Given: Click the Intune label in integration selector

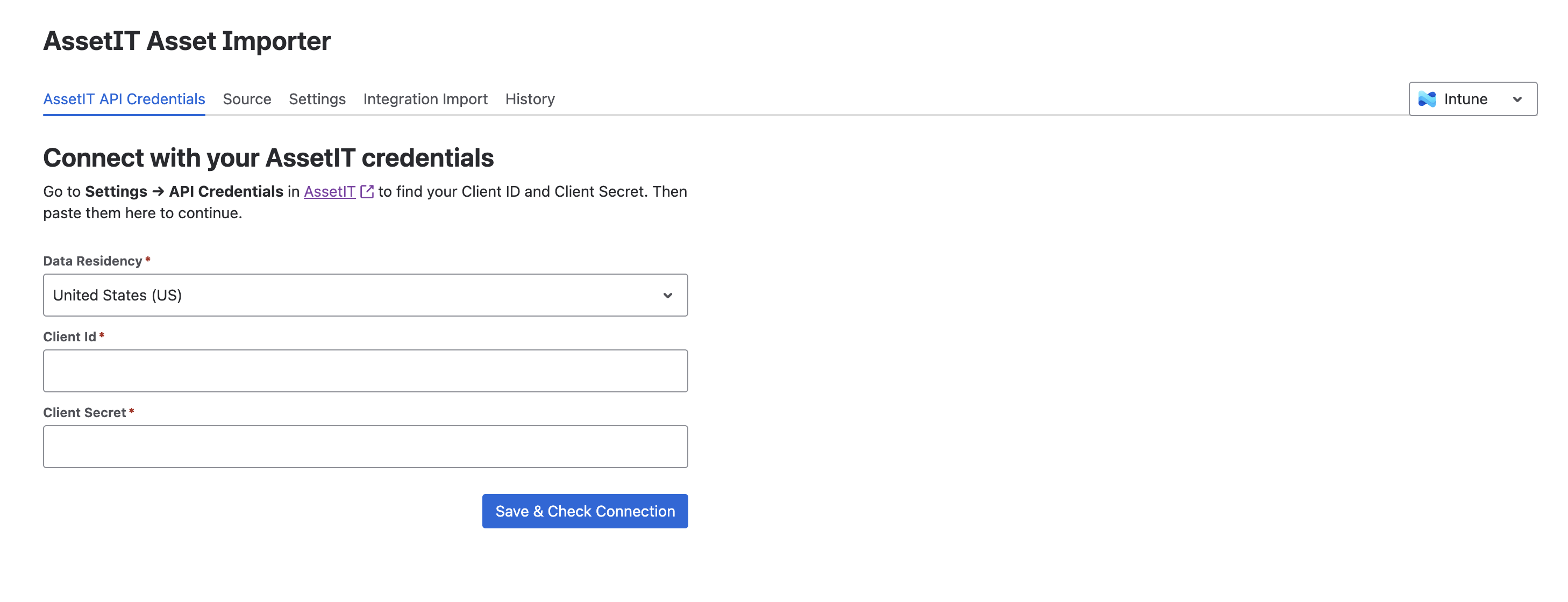Looking at the screenshot, I should (x=1465, y=99).
